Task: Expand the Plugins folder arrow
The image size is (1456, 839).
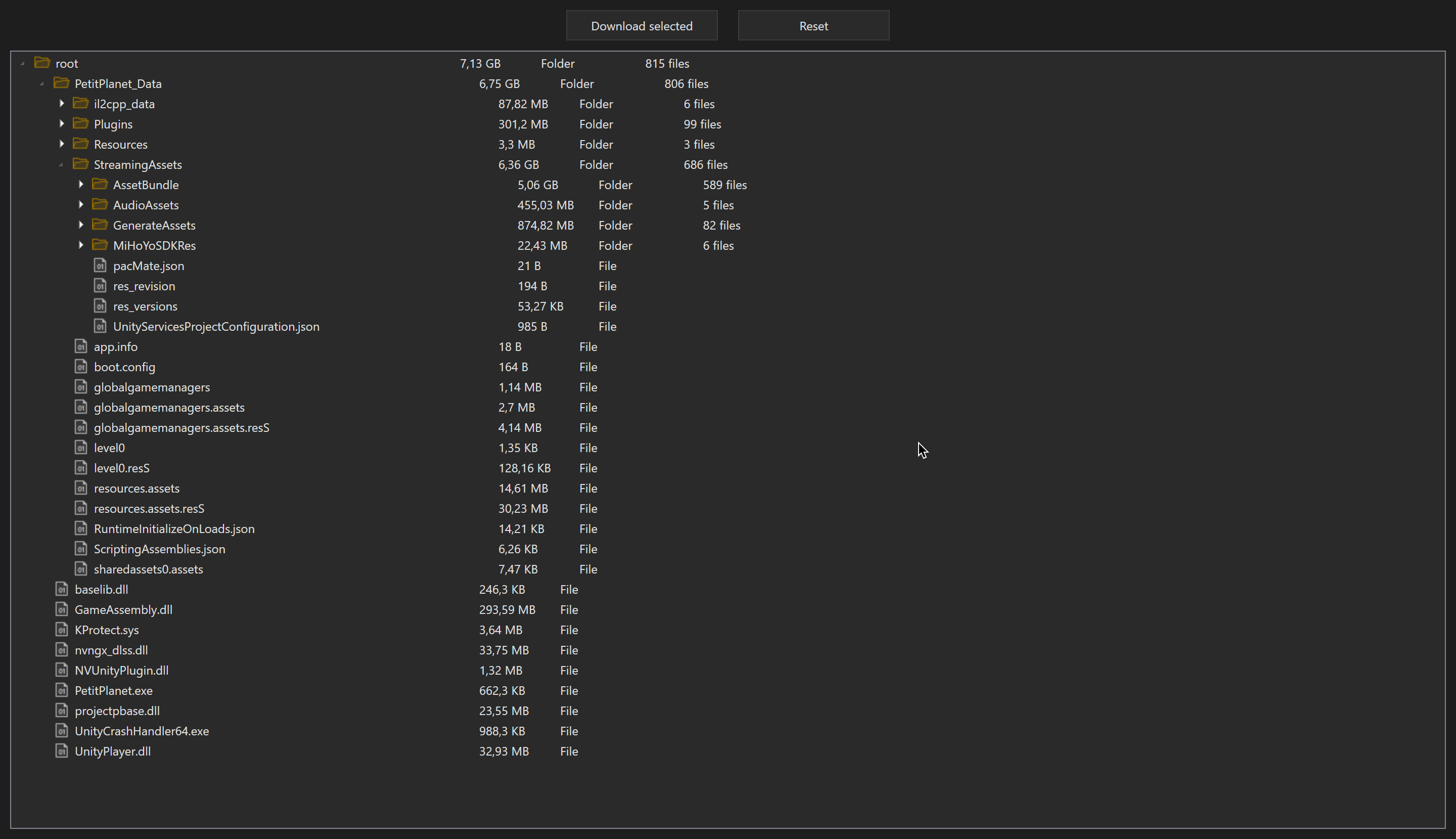Action: click(x=62, y=124)
